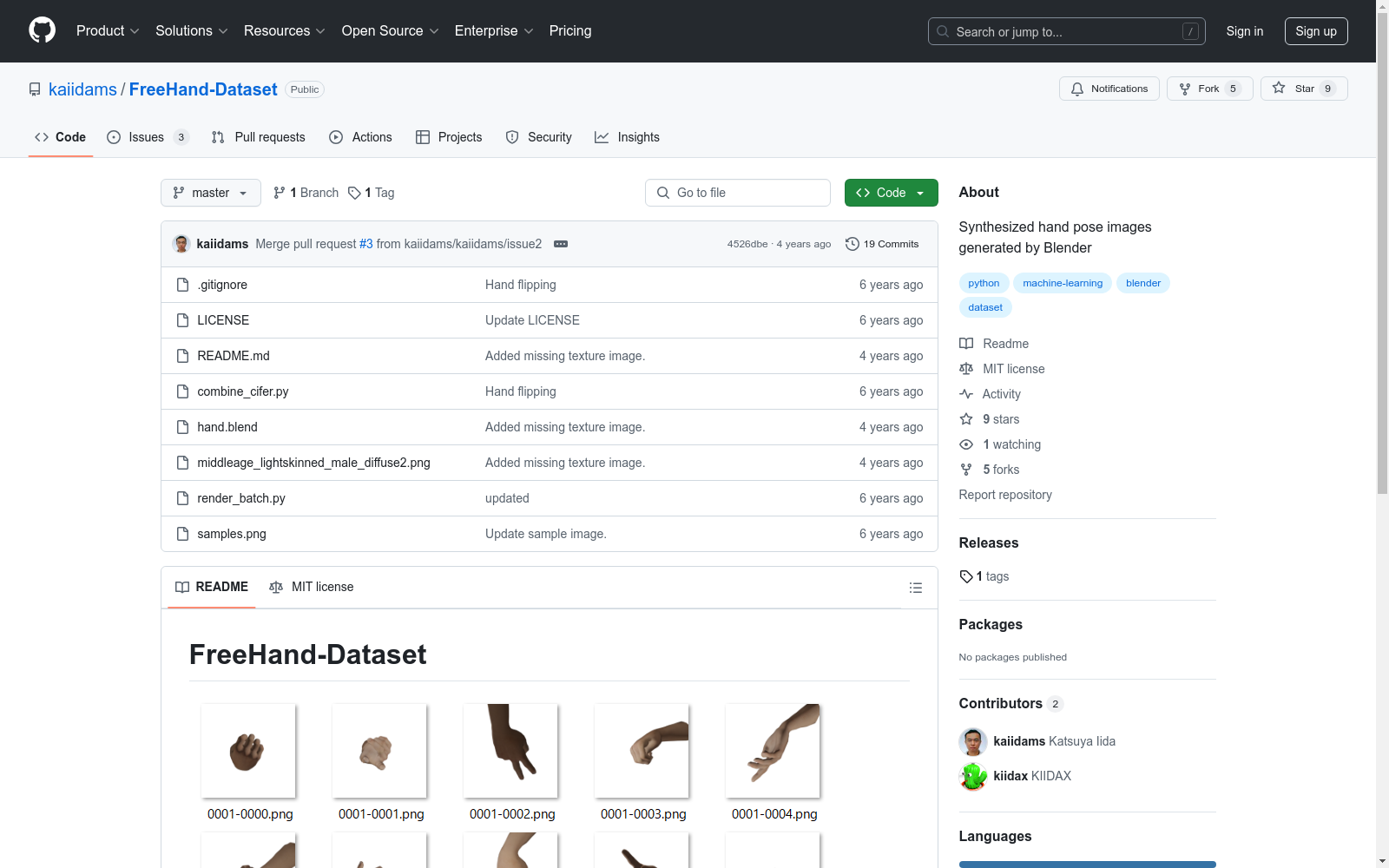The image size is (1389, 868).
Task: Open the green Code dropdown
Action: pos(891,193)
